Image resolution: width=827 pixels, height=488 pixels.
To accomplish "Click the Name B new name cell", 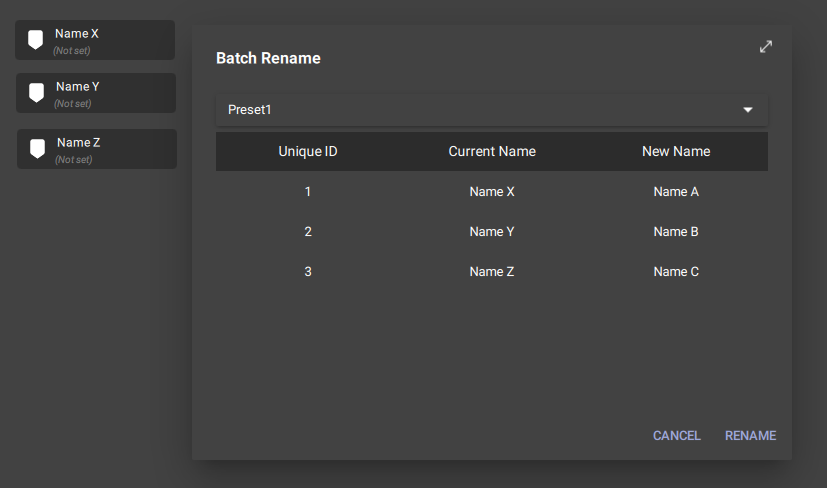I will (676, 232).
